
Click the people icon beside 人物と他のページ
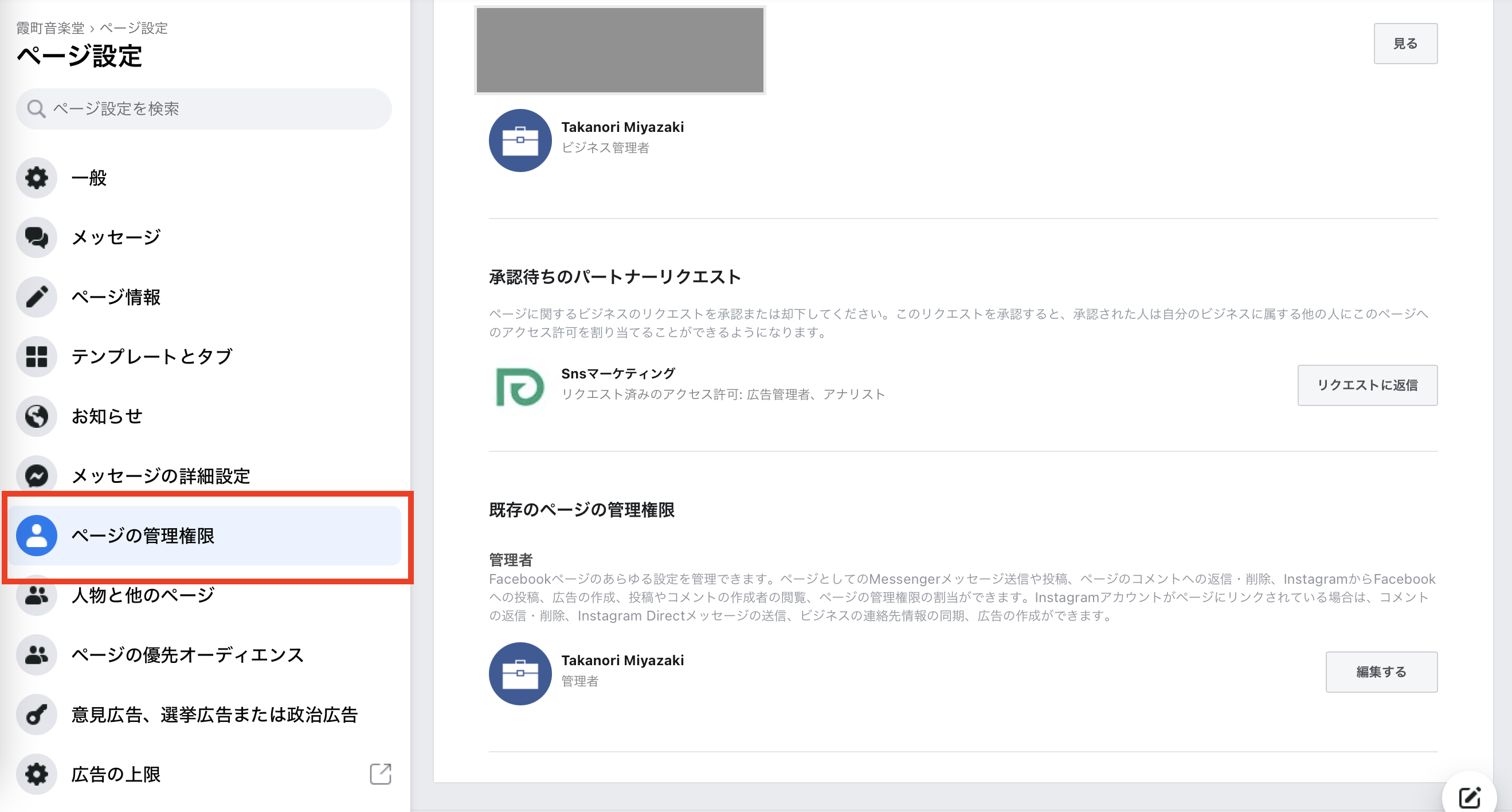36,595
